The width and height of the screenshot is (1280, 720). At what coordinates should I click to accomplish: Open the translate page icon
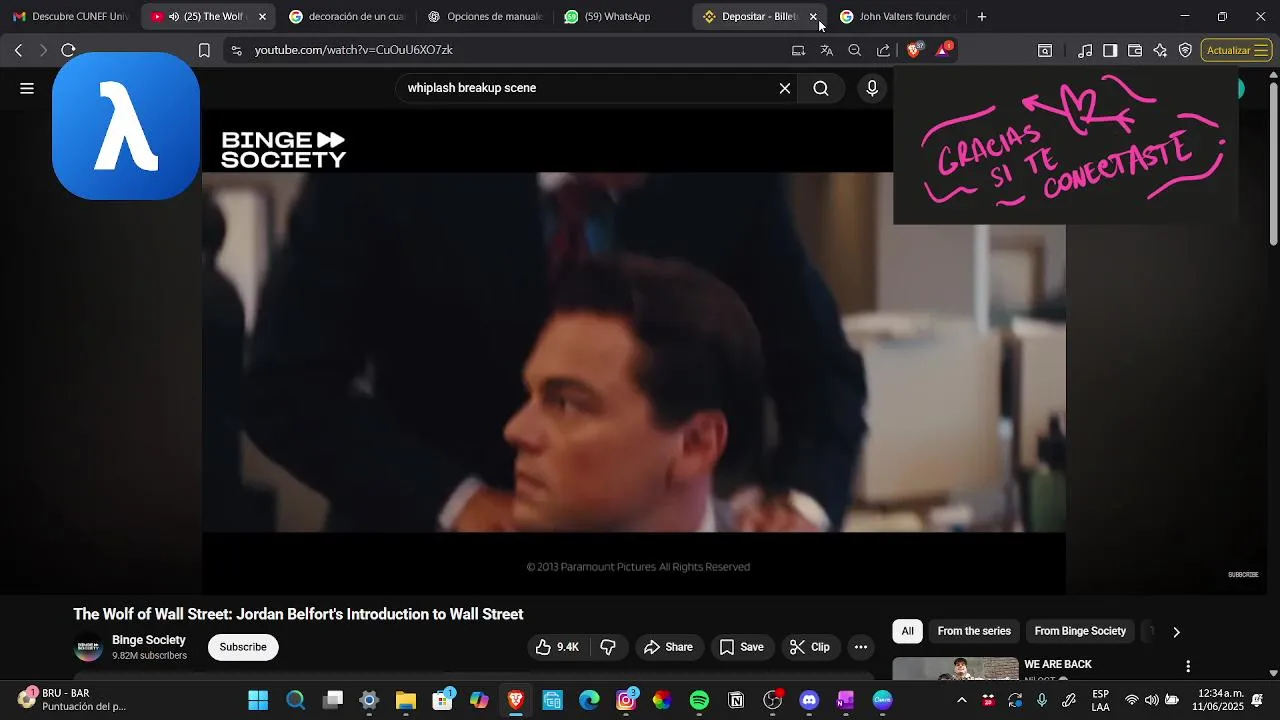coord(826,50)
